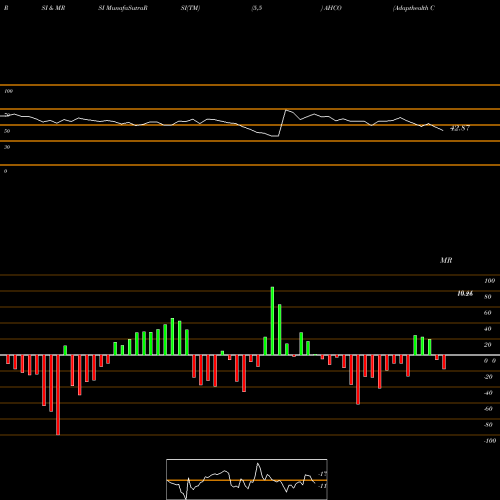Screen dimensions: 500x500
Task: Click the MR axis label '0 0'
Action: pos(490,361)
